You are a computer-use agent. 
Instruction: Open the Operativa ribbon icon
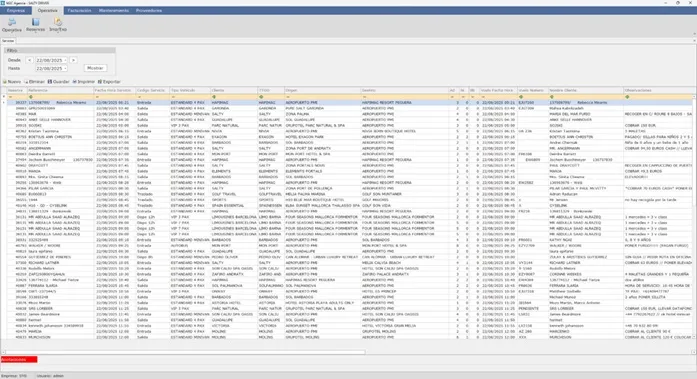[12, 24]
